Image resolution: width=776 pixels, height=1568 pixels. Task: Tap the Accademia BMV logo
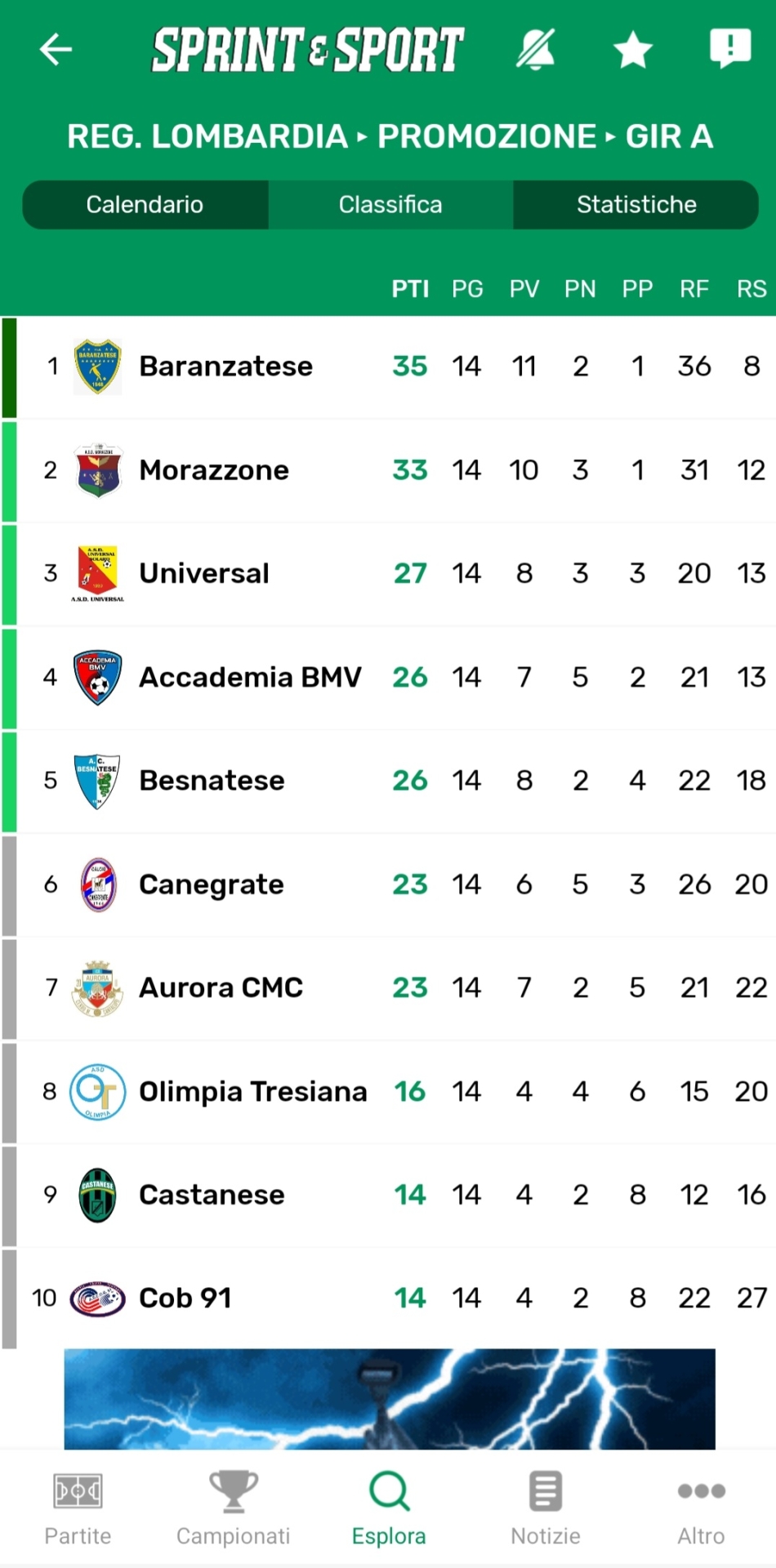click(97, 677)
